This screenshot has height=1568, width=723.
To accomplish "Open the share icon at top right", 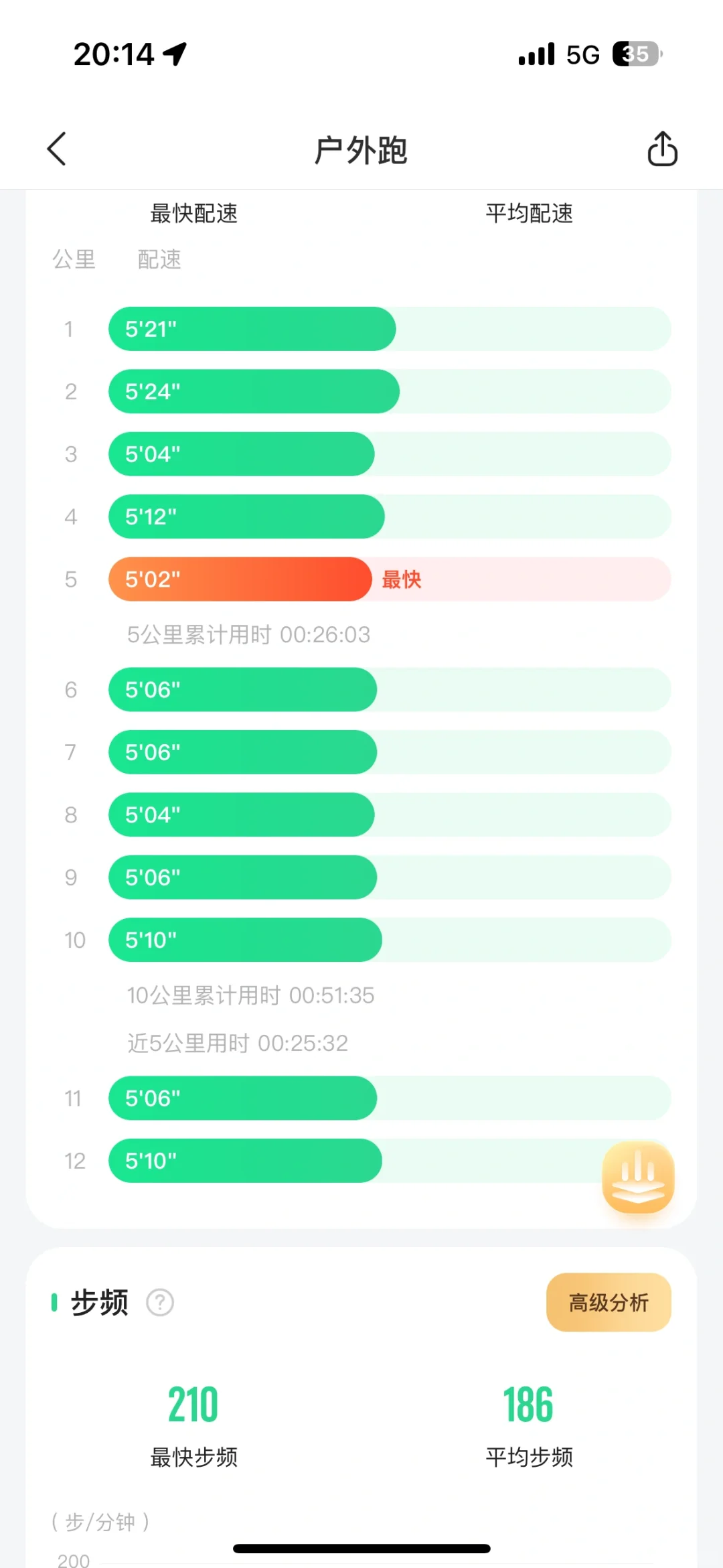I will click(x=662, y=149).
